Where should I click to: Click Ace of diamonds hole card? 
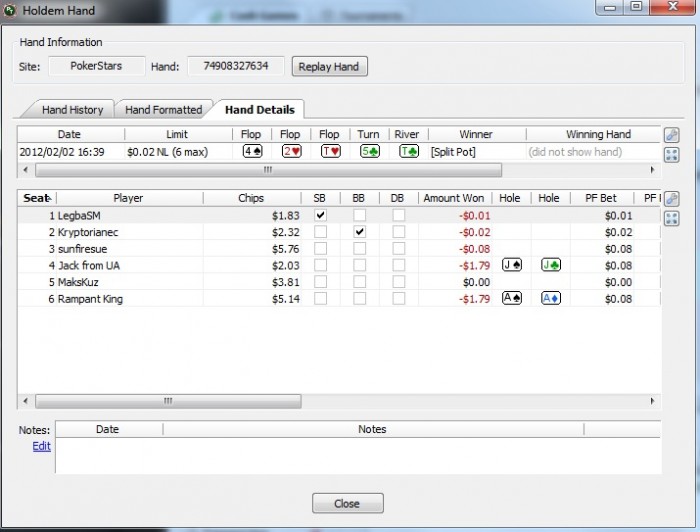click(x=551, y=298)
